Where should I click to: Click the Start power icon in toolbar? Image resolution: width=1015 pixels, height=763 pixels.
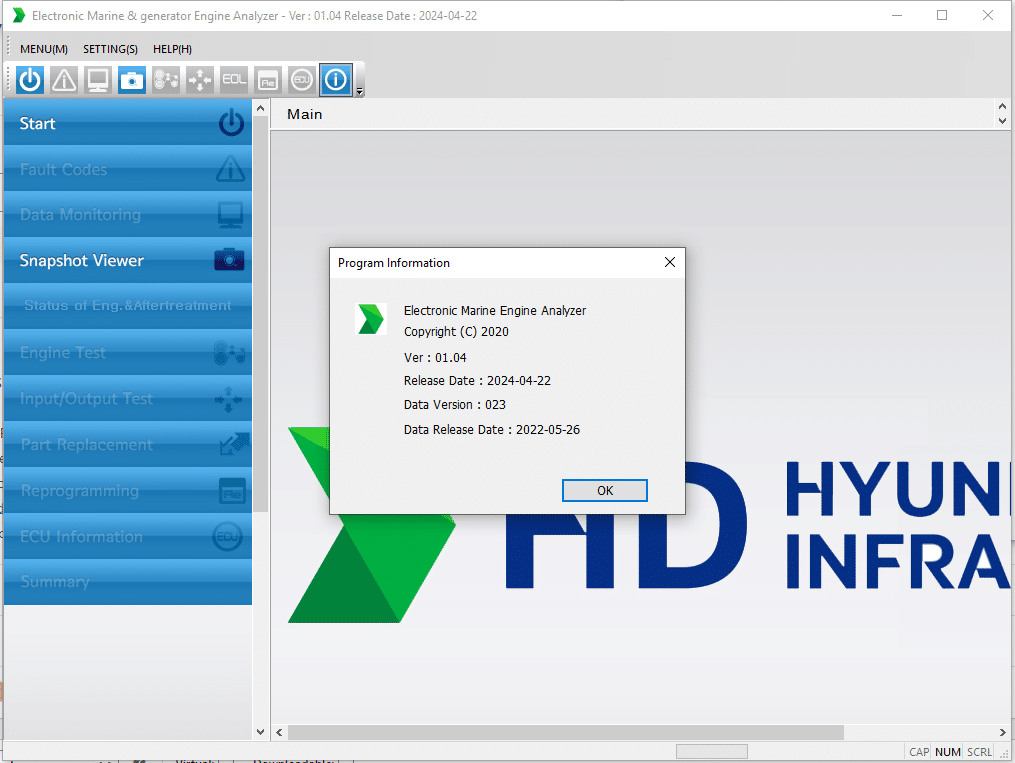[30, 80]
